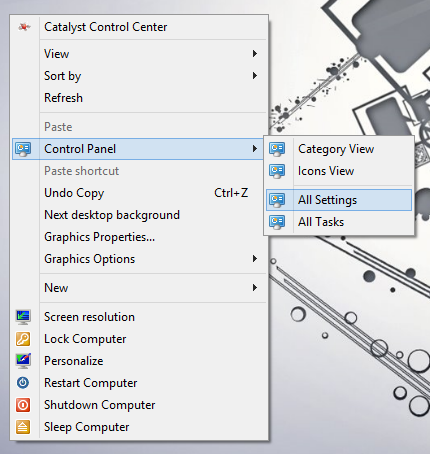This screenshot has width=430, height=454.
Task: Click the icon beside Category View
Action: click(x=277, y=149)
